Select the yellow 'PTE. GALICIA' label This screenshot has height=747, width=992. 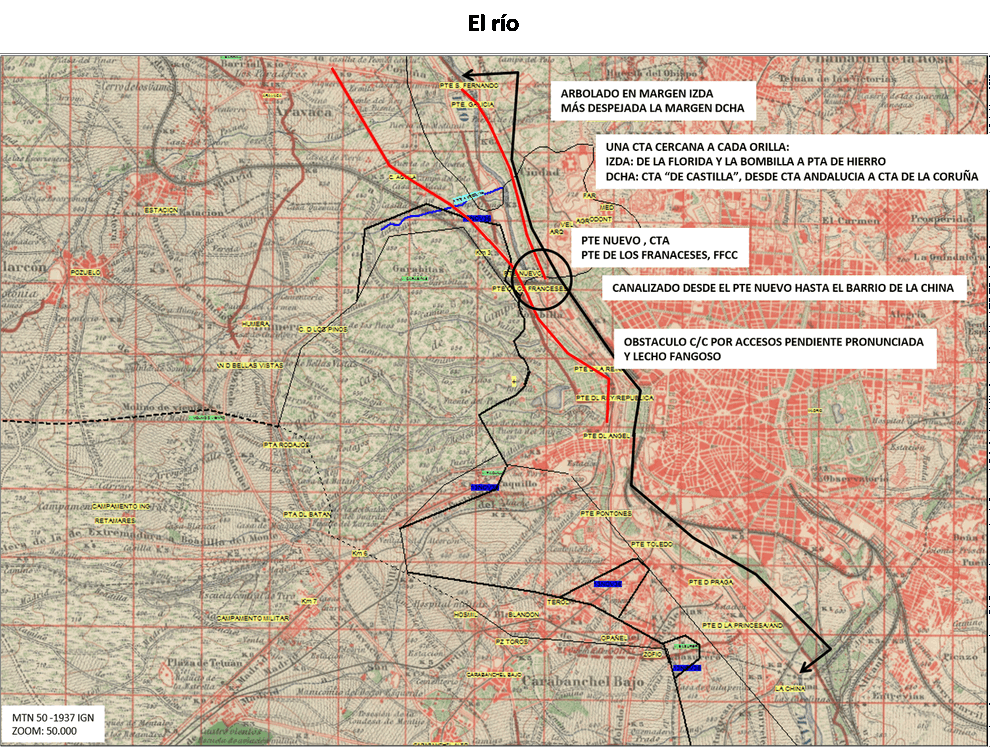coord(473,104)
